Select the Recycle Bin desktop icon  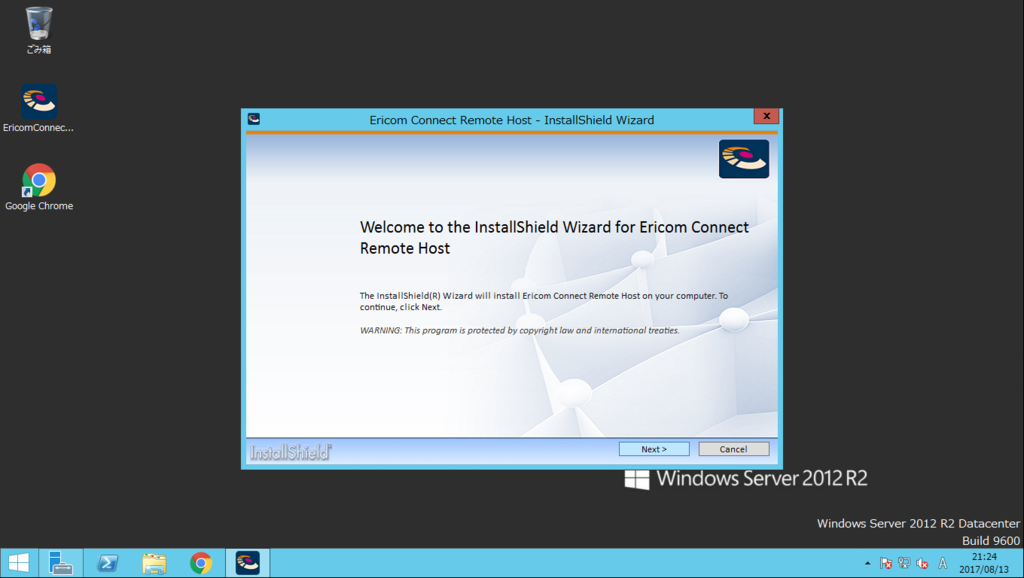(x=39, y=30)
